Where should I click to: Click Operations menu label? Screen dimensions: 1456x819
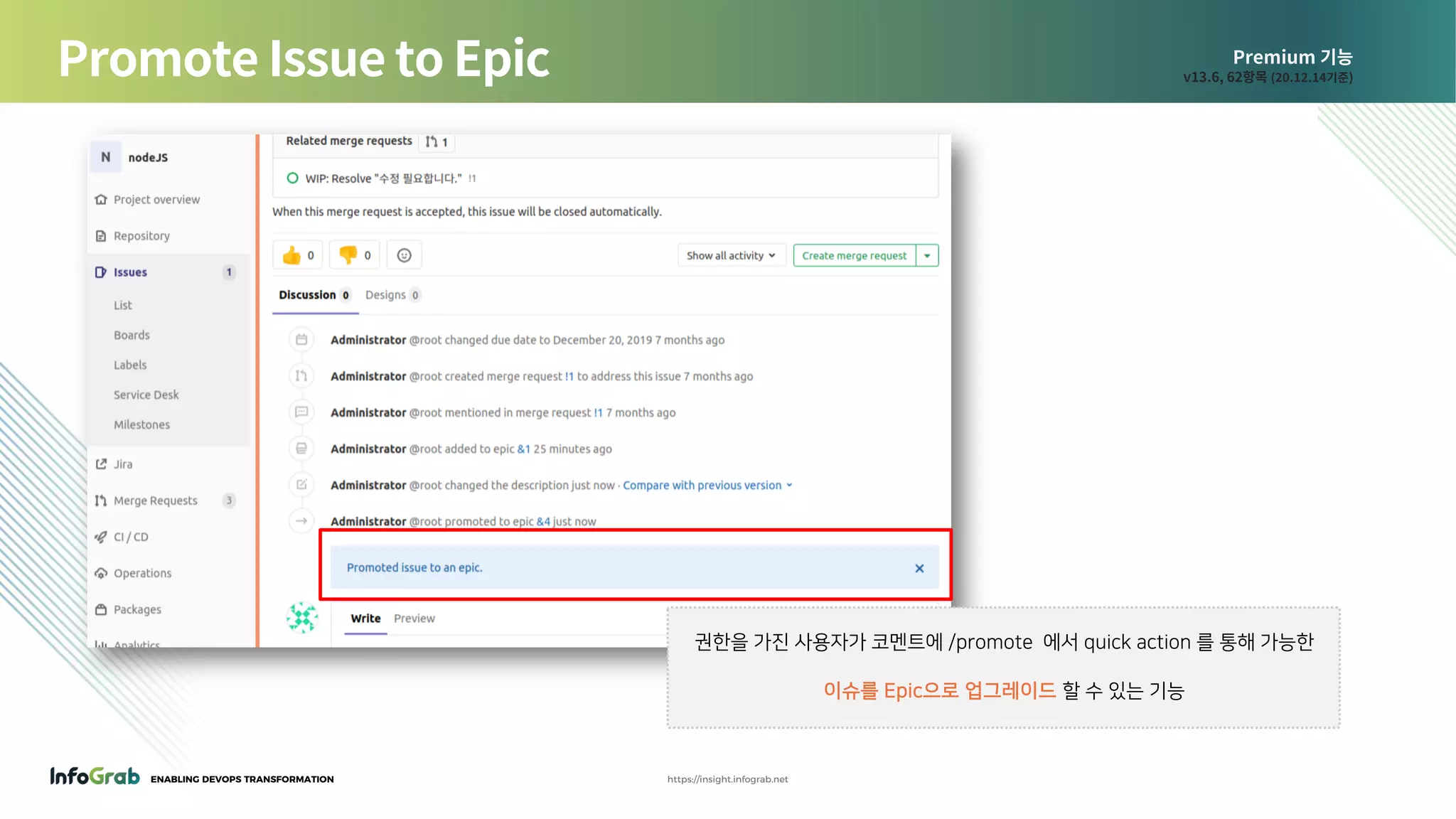(x=142, y=573)
